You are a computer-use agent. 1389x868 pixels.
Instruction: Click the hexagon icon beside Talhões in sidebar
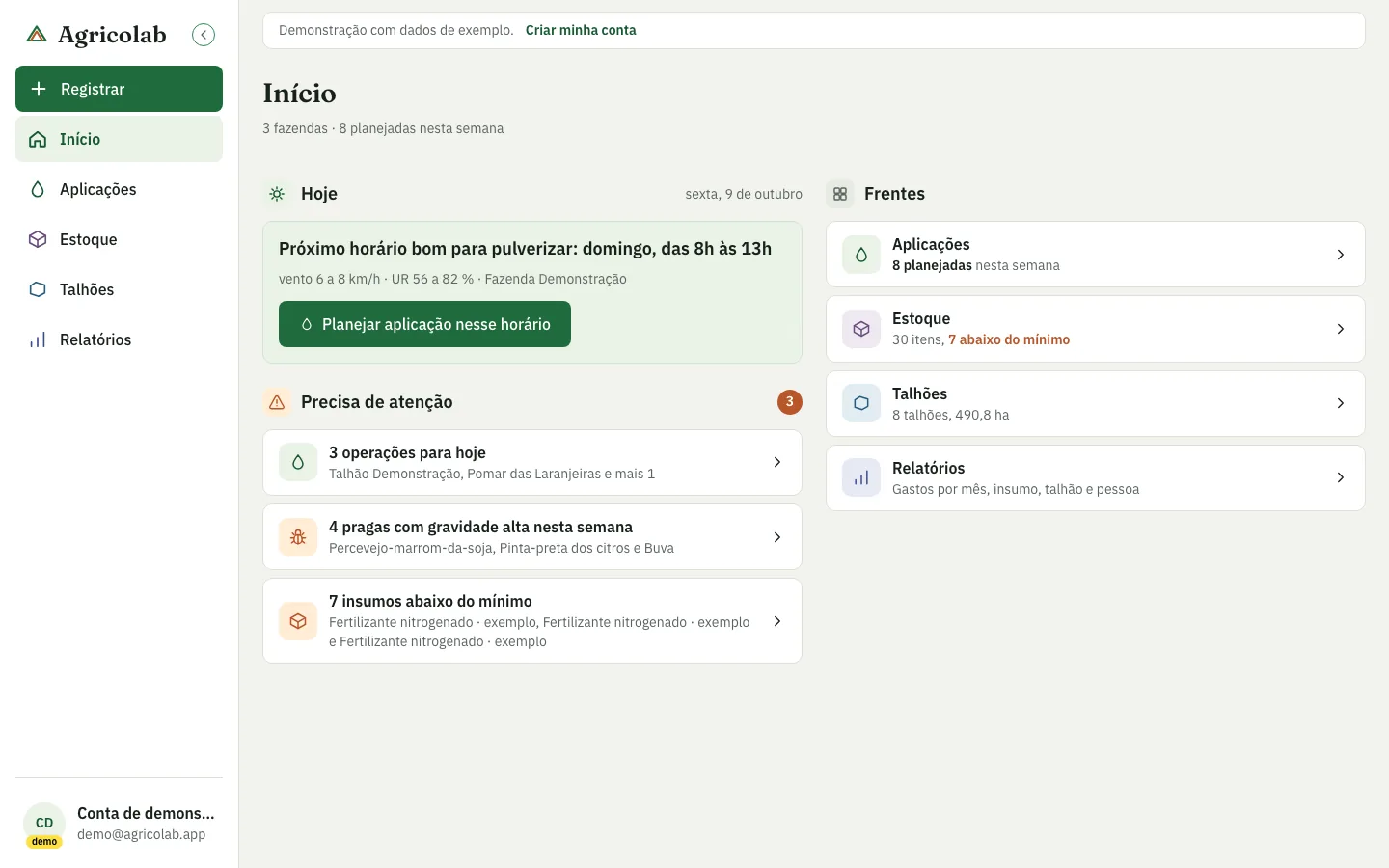(x=38, y=289)
